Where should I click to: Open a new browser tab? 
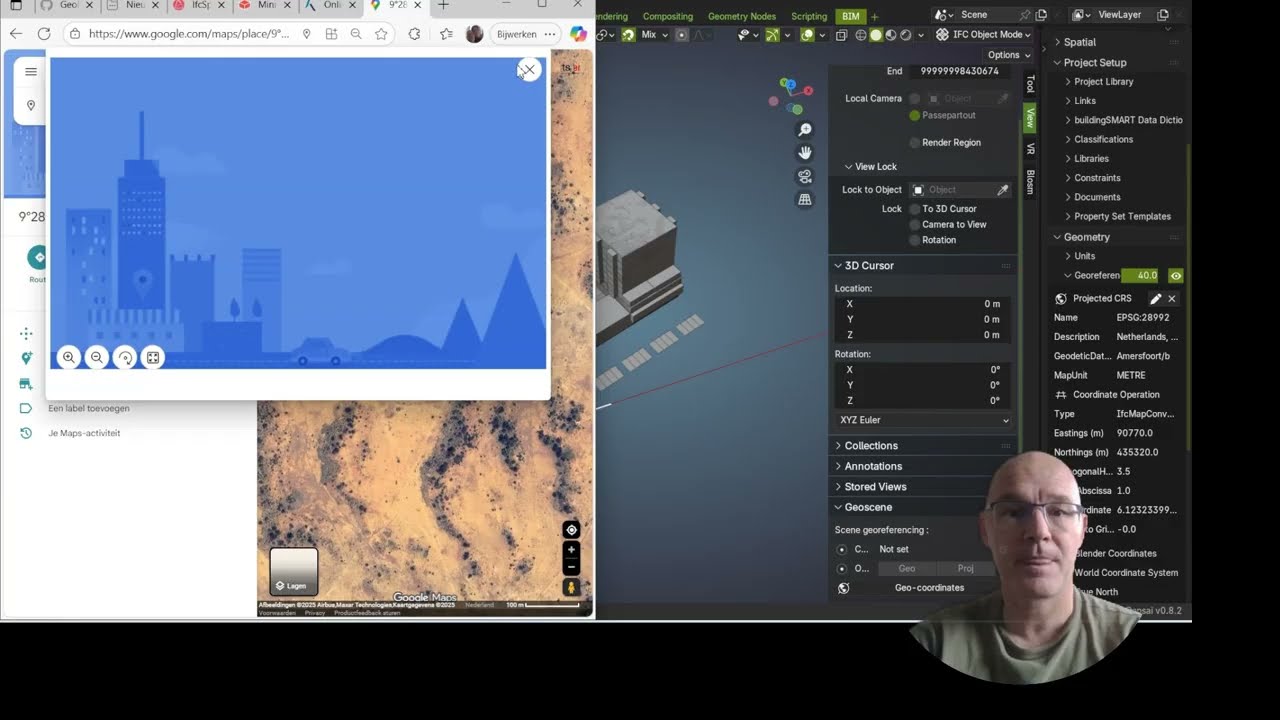(443, 6)
